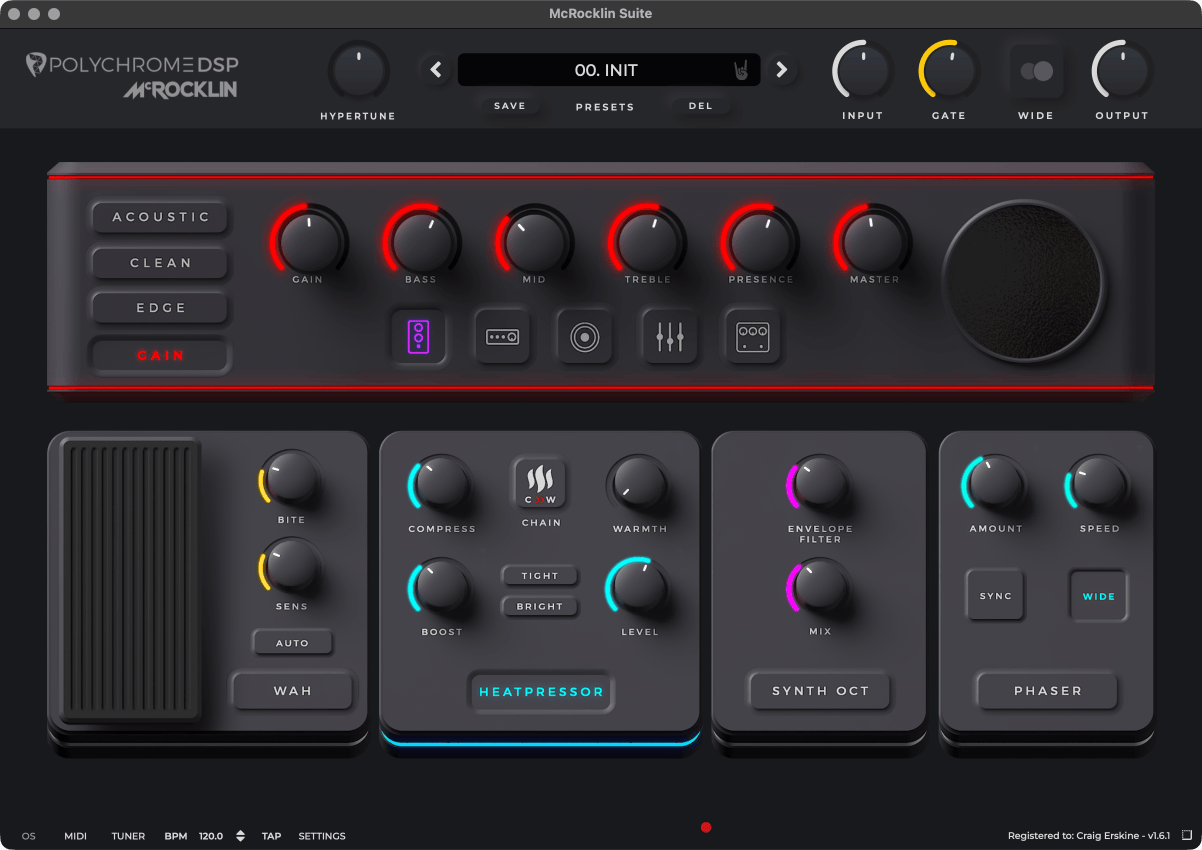Click the red indicator dot at bottom center
Viewport: 1202px width, 850px height.
pyautogui.click(x=706, y=827)
